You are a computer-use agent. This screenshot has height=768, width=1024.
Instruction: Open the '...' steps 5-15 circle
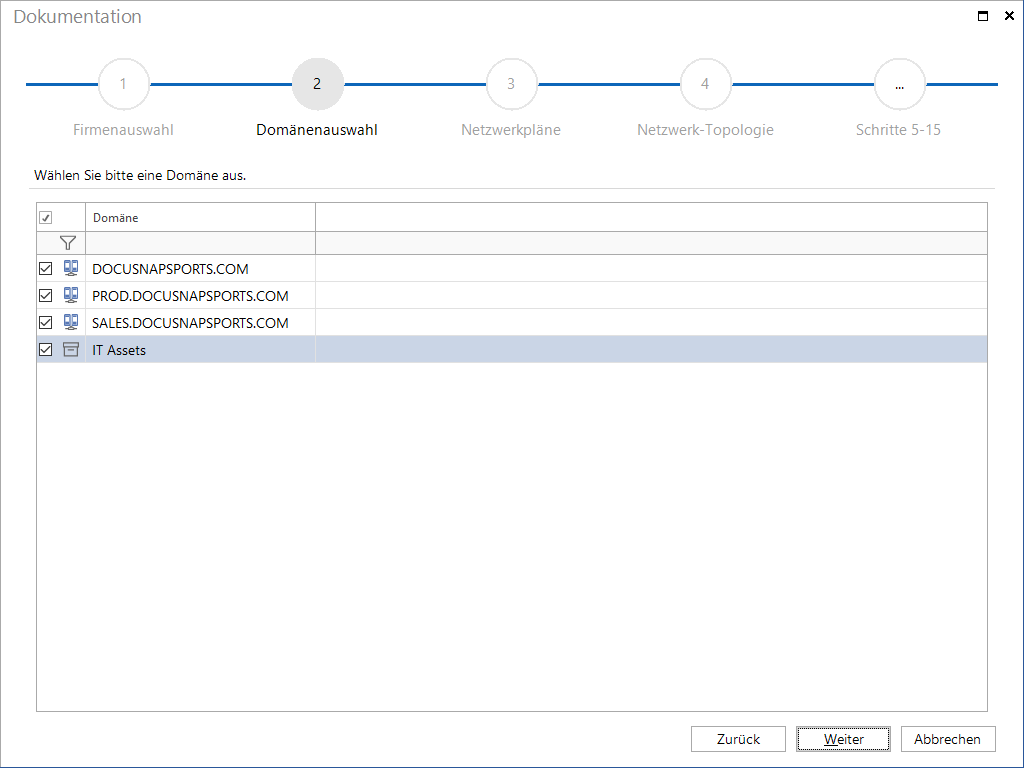[x=899, y=84]
